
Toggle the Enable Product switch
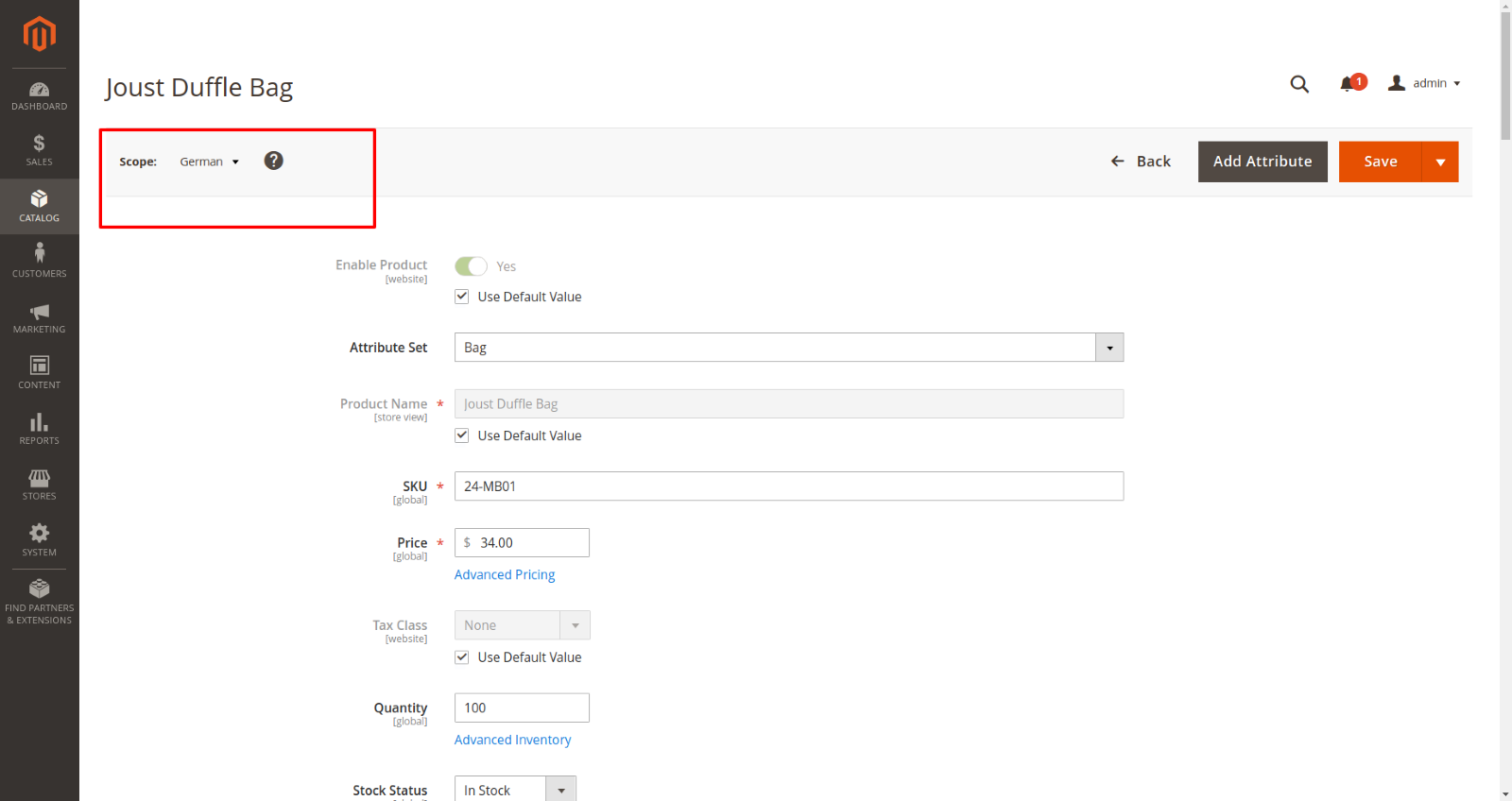point(471,266)
